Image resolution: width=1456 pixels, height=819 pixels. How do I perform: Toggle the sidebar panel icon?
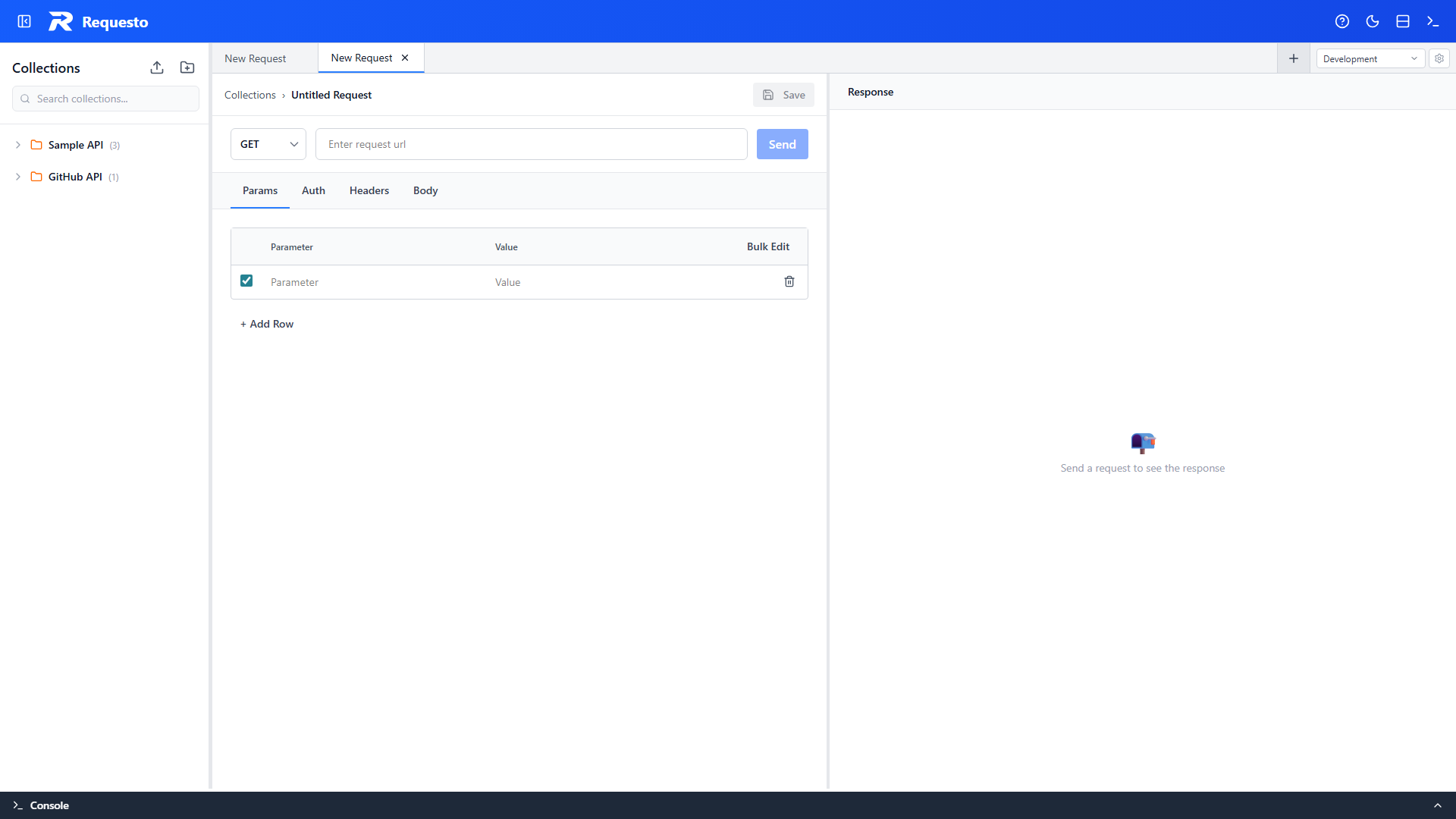[24, 21]
